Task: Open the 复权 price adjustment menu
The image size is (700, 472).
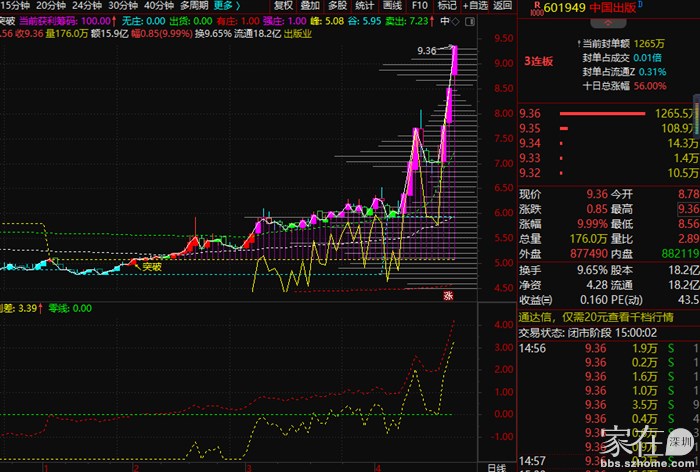Action: tap(284, 5)
